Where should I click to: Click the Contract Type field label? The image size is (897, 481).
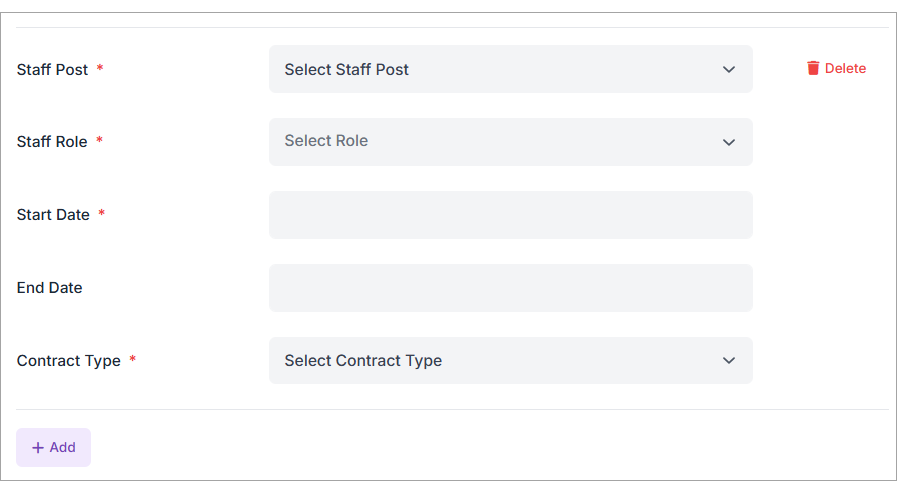(68, 361)
